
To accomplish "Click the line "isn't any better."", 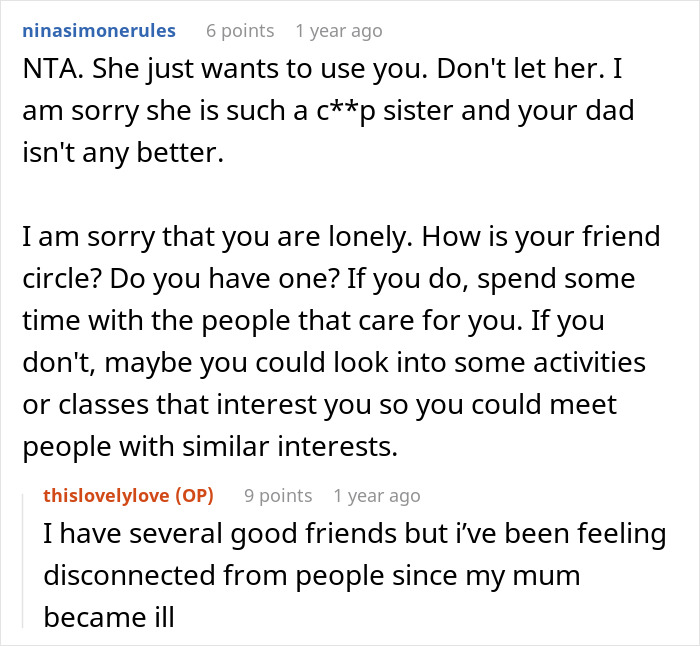I will 123,153.
